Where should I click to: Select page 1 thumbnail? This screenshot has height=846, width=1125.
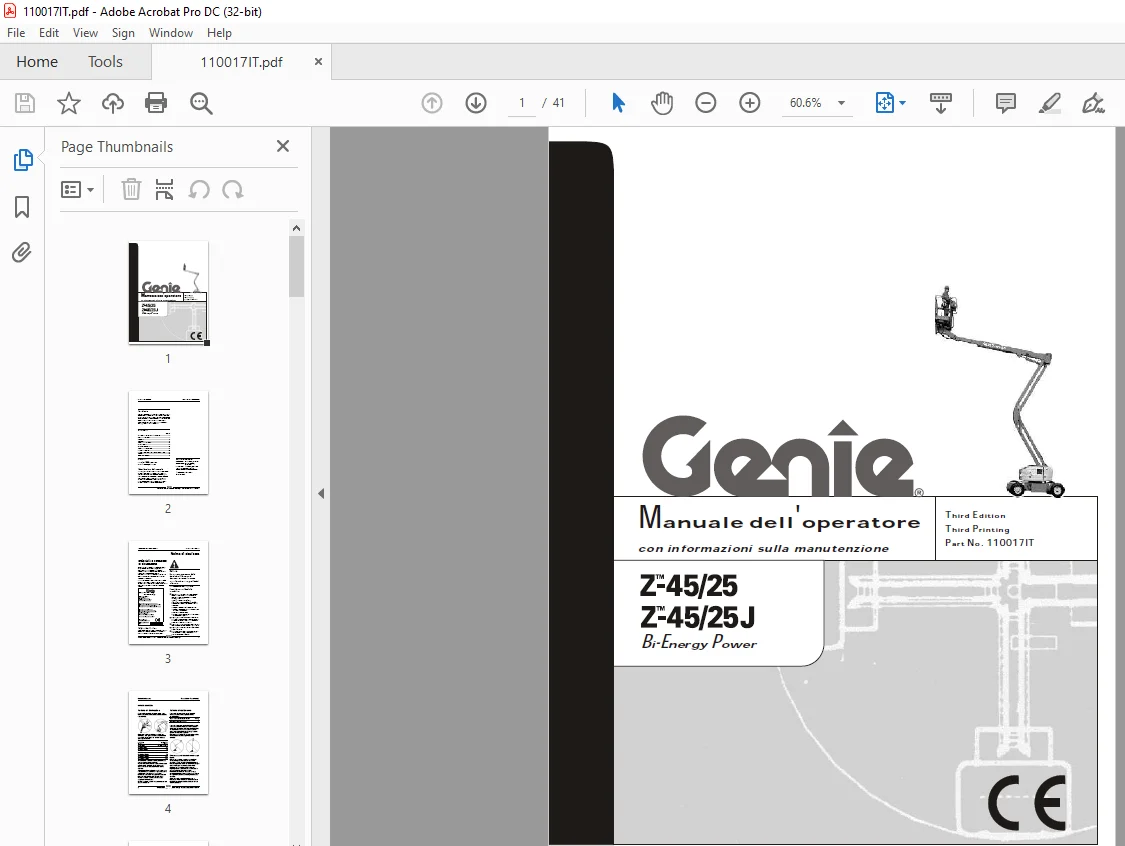[x=169, y=293]
